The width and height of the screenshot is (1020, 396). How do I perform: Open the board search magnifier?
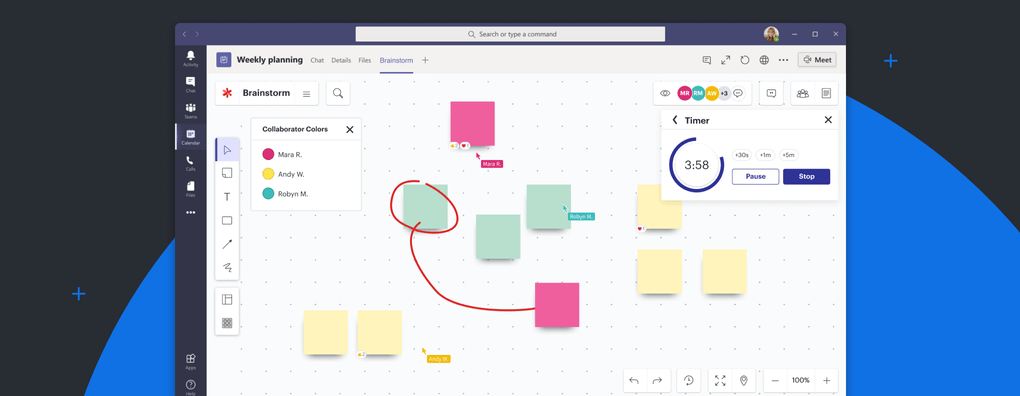point(338,93)
